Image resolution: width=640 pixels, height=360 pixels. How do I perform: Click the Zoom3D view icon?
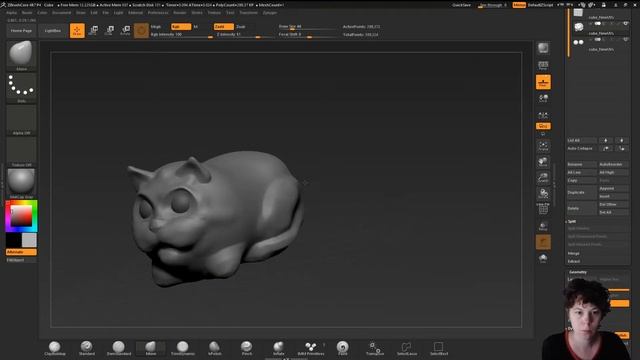543,178
